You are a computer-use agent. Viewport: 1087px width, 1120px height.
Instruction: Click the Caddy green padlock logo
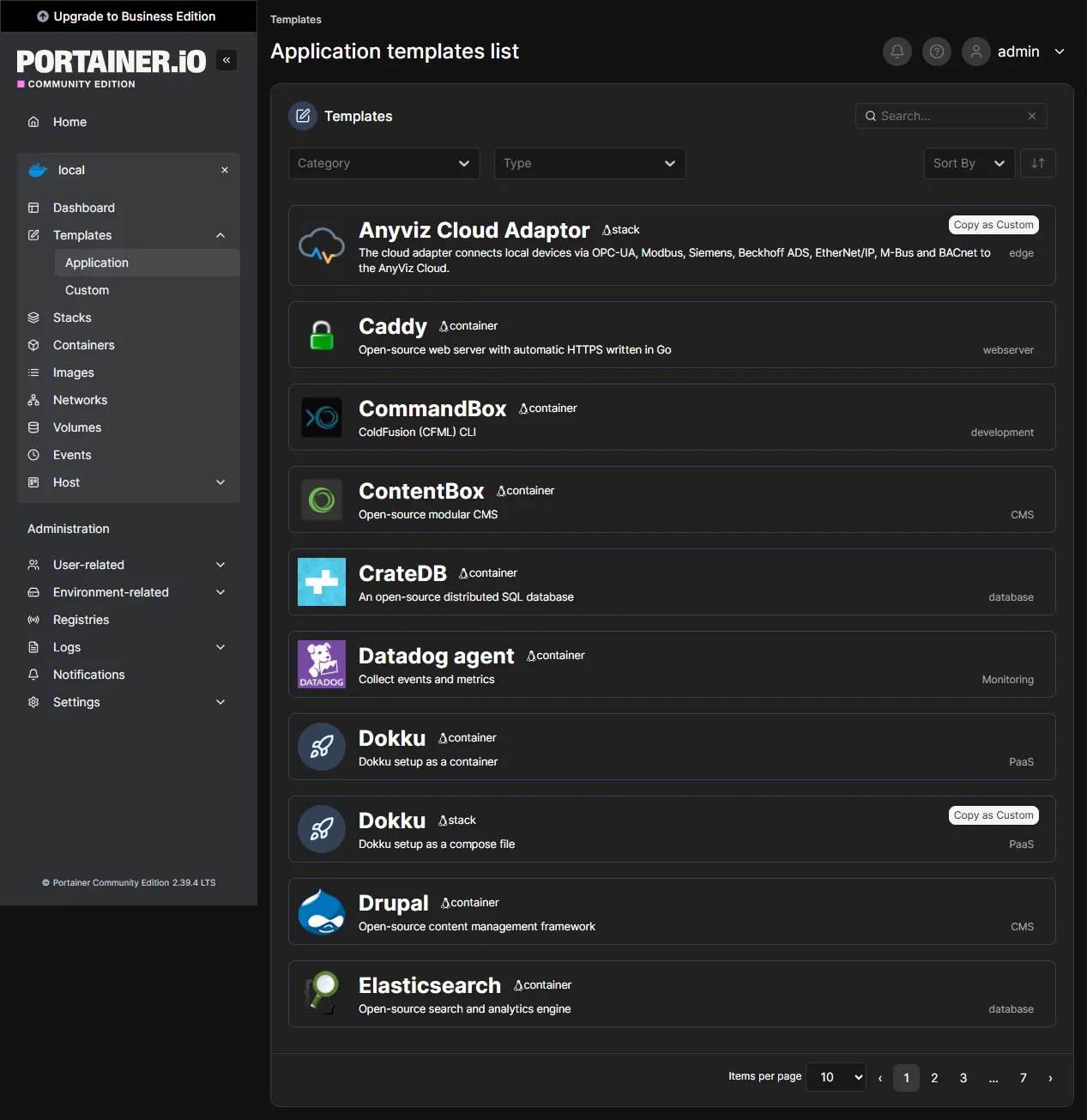[322, 335]
